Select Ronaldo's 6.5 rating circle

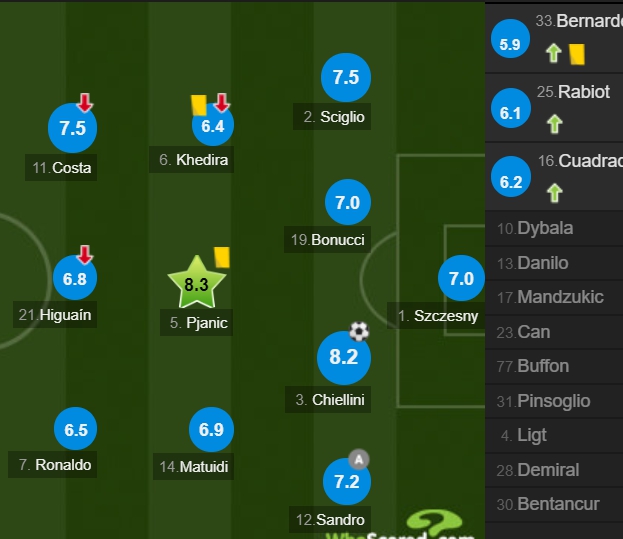pos(75,429)
